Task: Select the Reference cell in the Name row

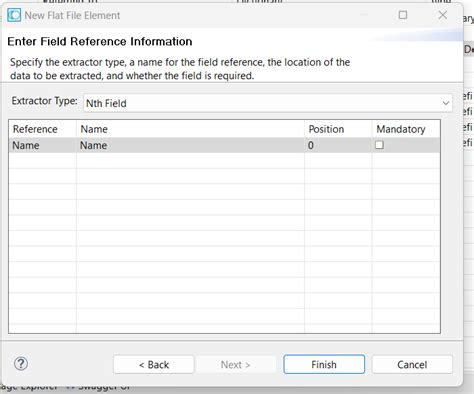Action: (x=42, y=145)
